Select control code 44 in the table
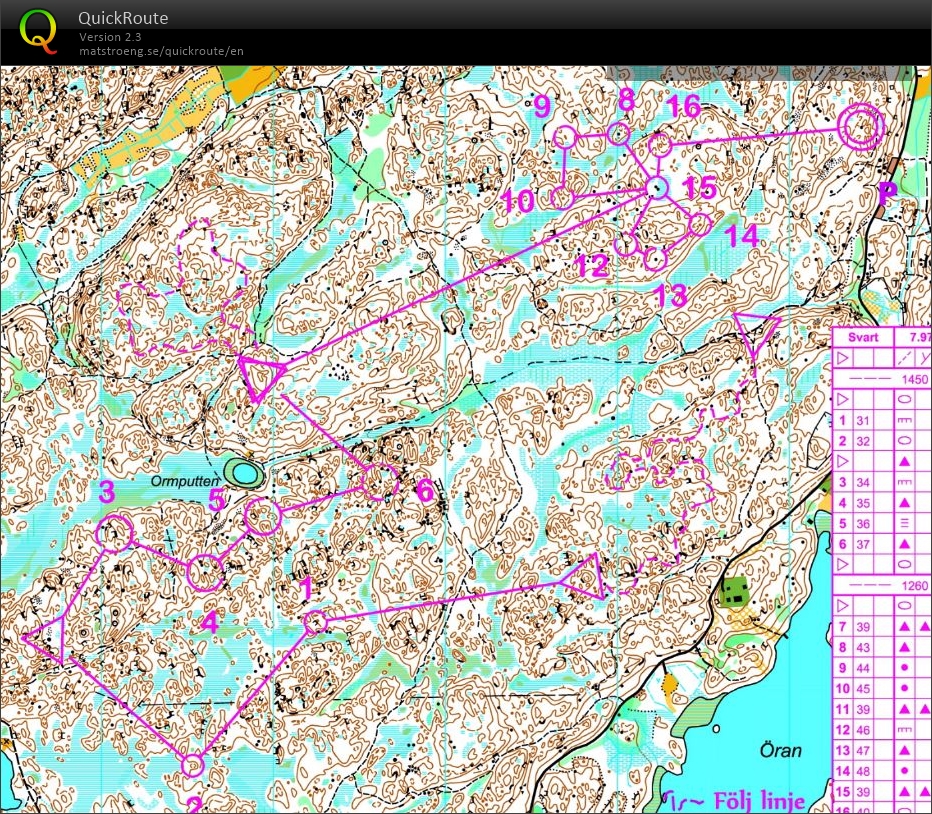This screenshot has height=814, width=932. pyautogui.click(x=862, y=668)
